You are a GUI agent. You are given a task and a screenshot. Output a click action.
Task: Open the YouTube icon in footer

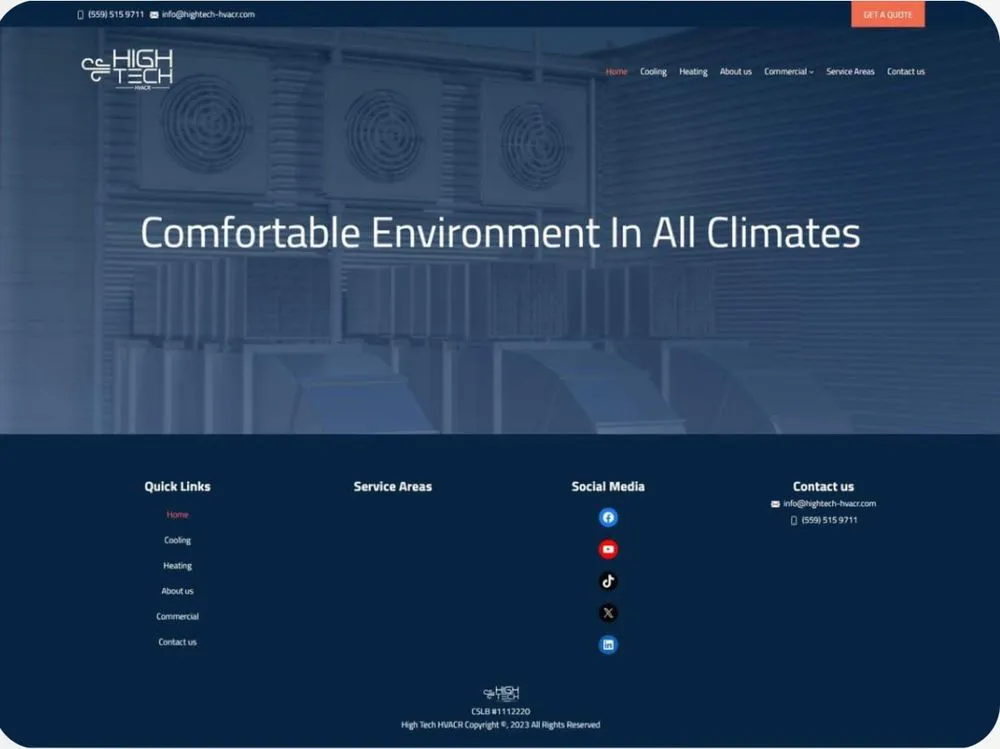pos(608,549)
